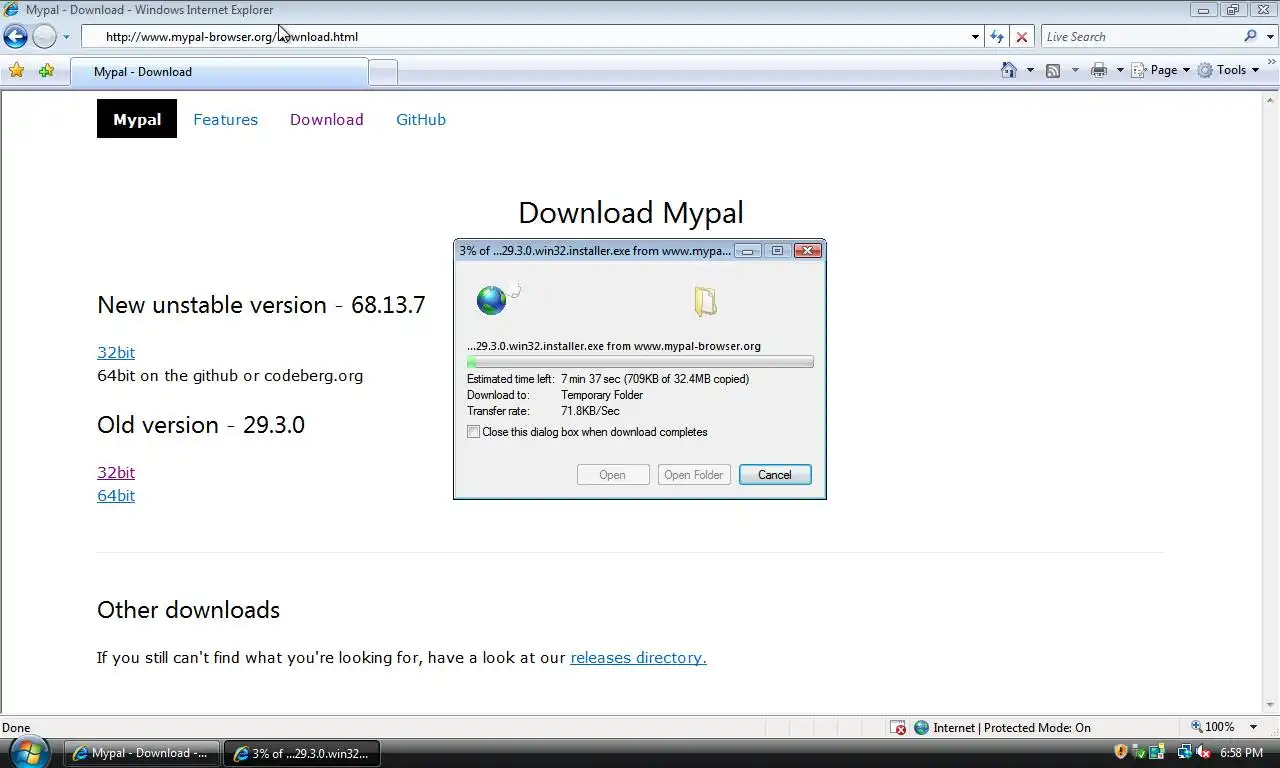Screen dimensions: 1280x768
Task: Click the Mypal logo link
Action: [137, 119]
